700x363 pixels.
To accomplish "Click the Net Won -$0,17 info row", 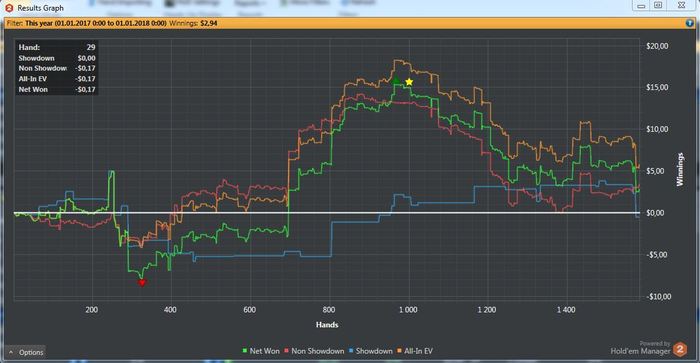I will pos(57,89).
